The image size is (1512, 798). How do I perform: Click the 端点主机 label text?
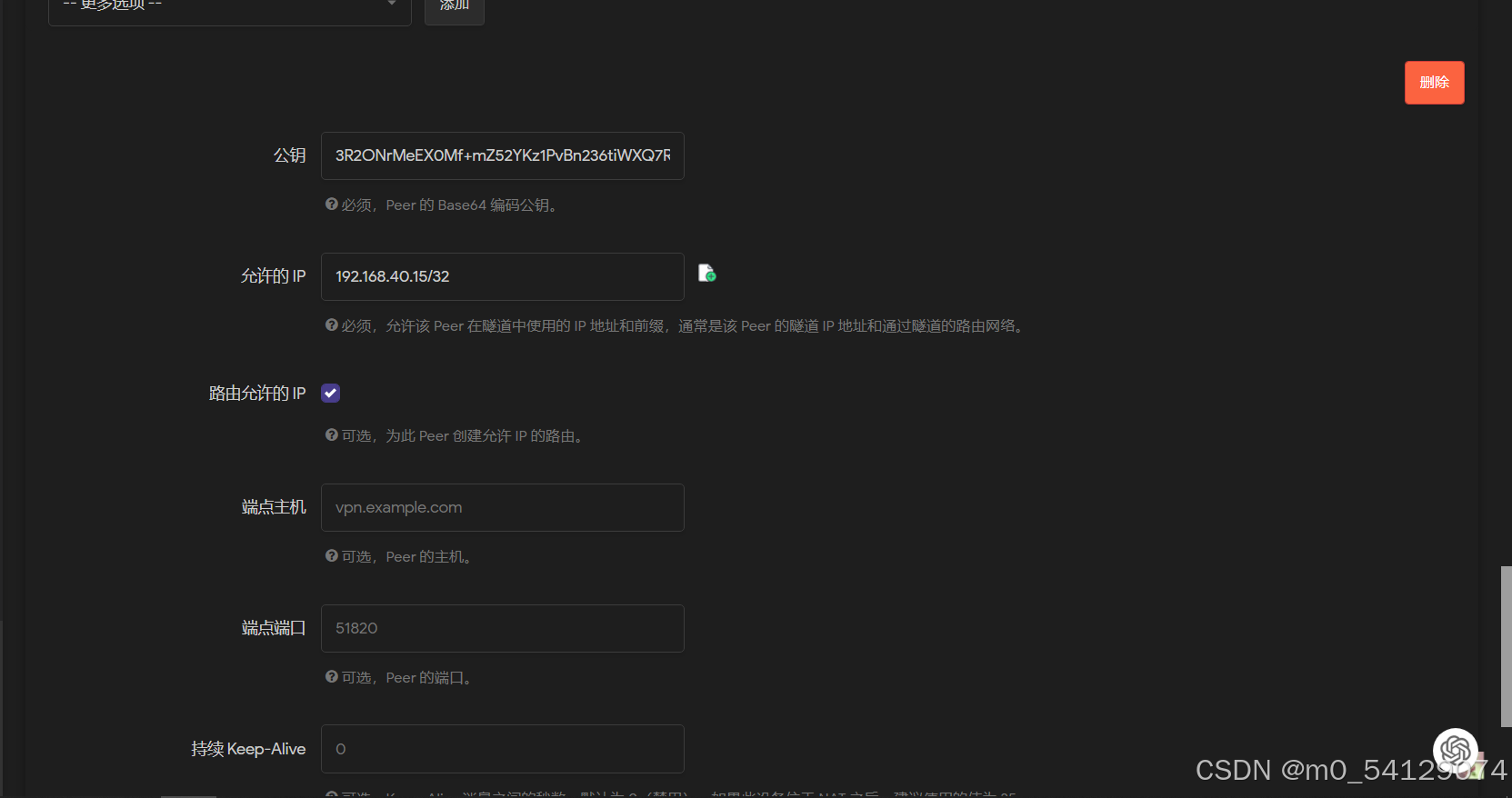coord(274,507)
